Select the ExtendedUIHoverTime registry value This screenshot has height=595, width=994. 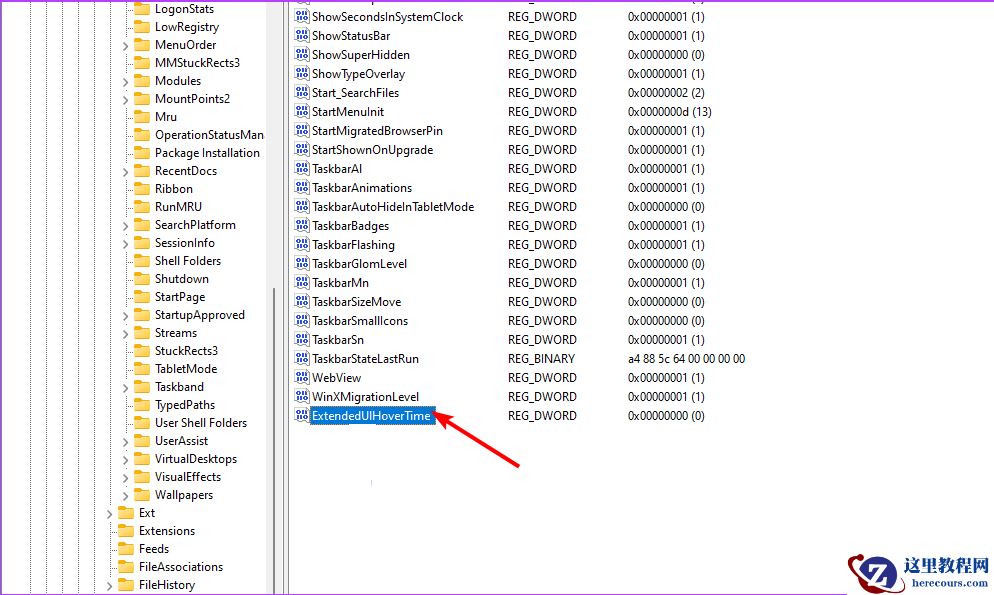tap(371, 416)
